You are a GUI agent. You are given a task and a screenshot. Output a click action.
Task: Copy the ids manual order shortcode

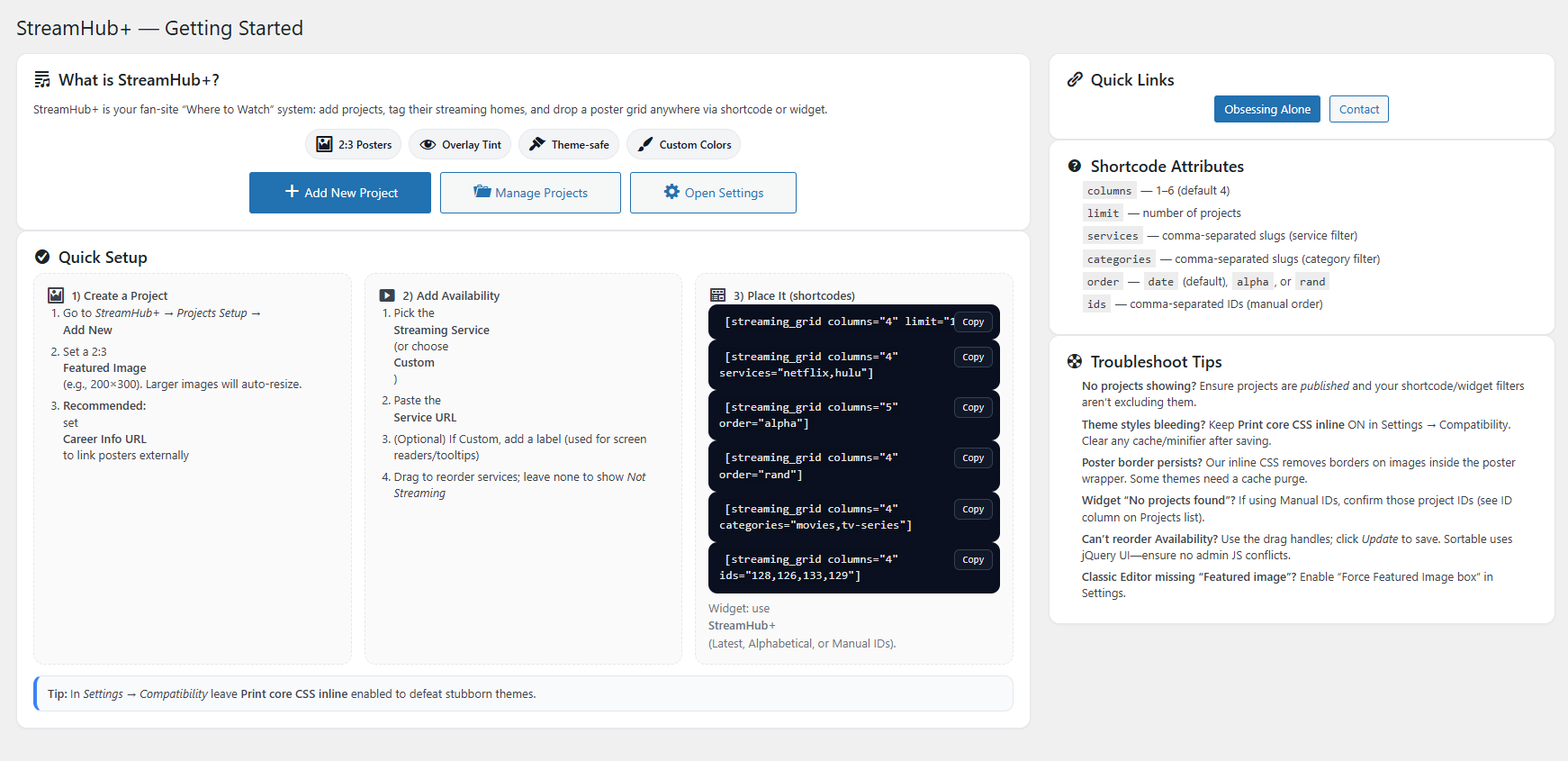coord(973,560)
